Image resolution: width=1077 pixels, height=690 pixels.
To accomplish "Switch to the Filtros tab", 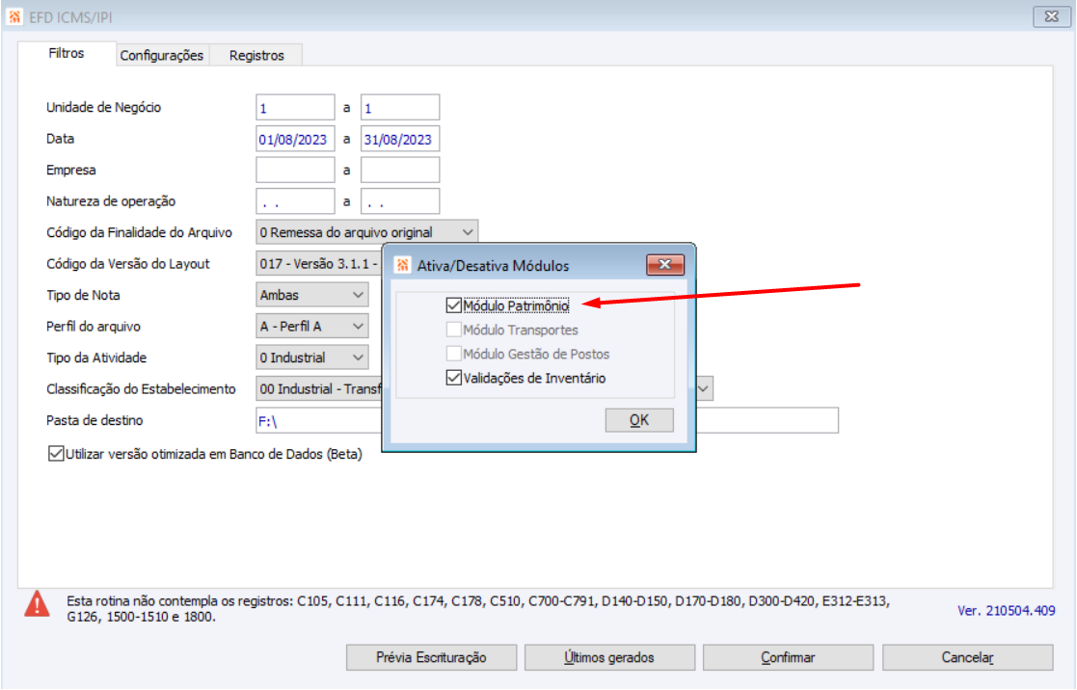I will click(67, 54).
